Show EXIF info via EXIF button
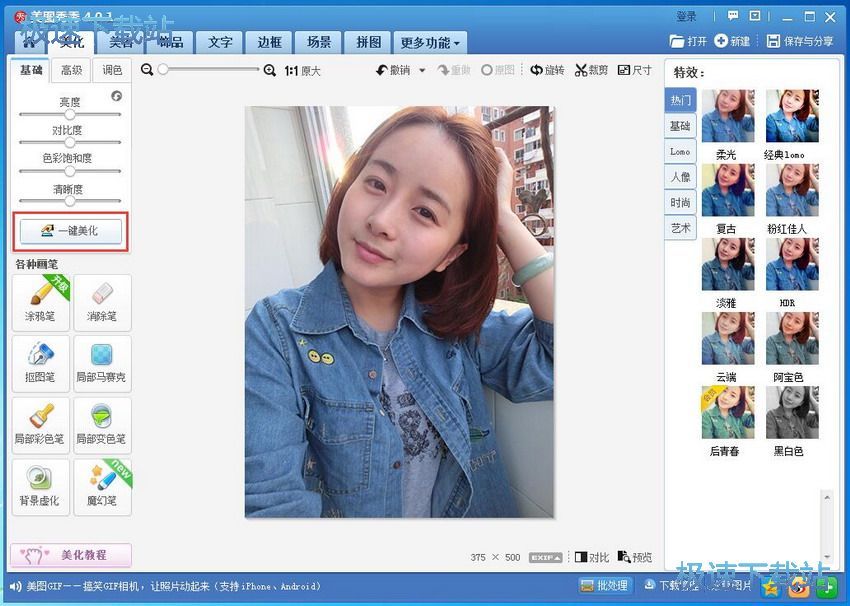Viewport: 850px width, 606px height. [545, 557]
